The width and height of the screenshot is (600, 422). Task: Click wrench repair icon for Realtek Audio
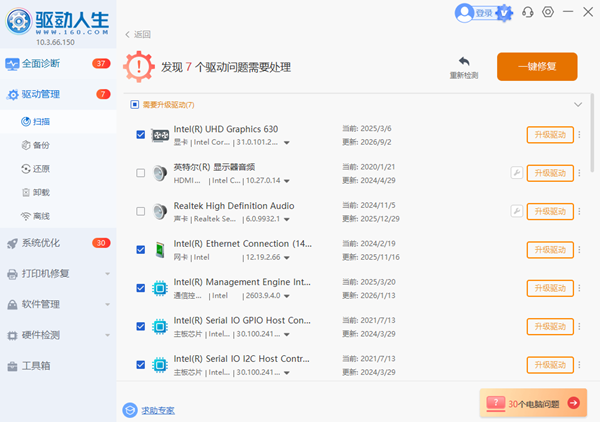tap(517, 211)
